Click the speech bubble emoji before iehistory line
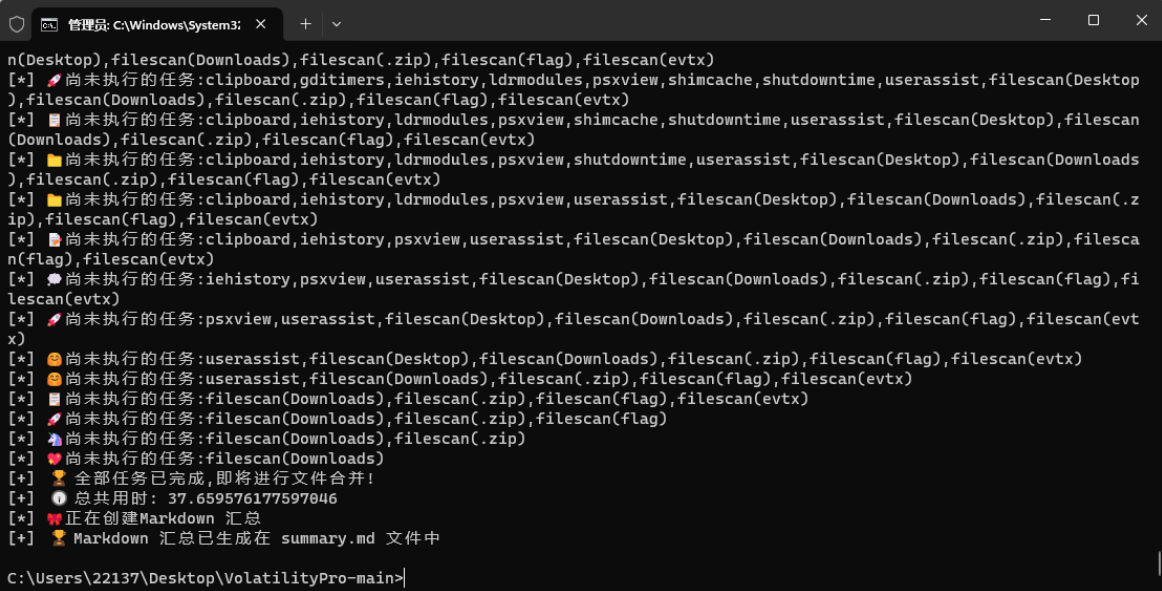Viewport: 1162px width, 591px height. (x=55, y=279)
